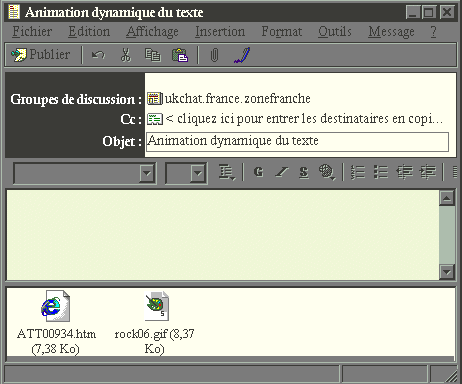The width and height of the screenshot is (462, 384).
Task: Select the rock06.gif attachment icon
Action: click(156, 306)
